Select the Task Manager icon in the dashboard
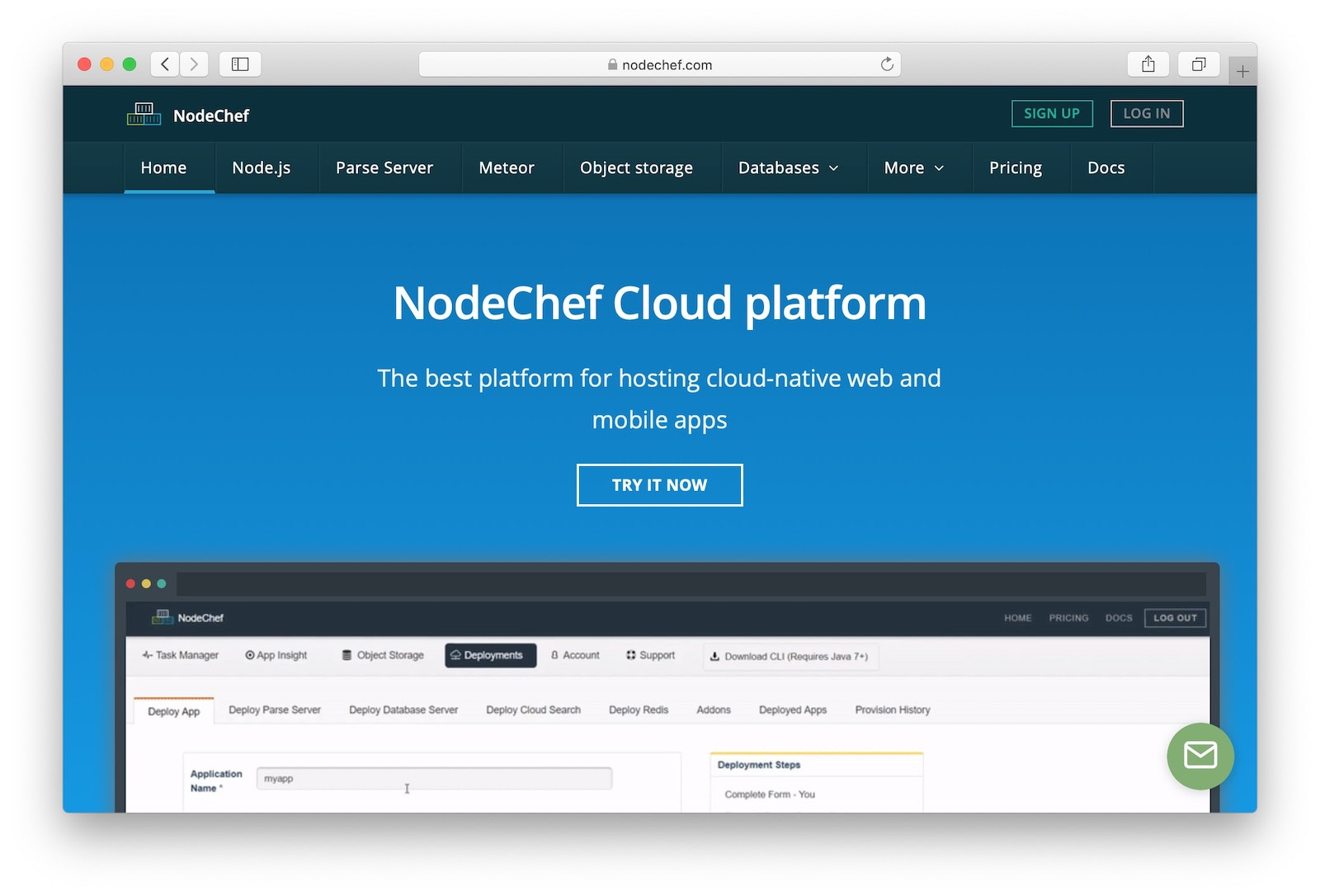This screenshot has width=1320, height=896. pos(147,655)
